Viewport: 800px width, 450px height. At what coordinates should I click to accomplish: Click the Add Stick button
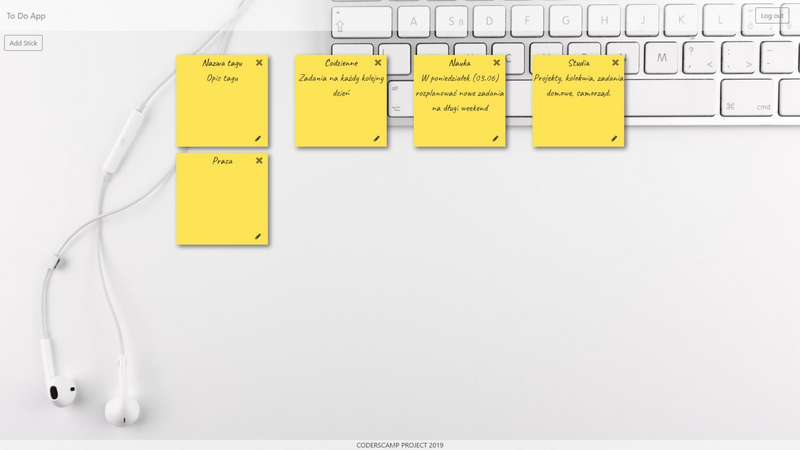pyautogui.click(x=23, y=43)
